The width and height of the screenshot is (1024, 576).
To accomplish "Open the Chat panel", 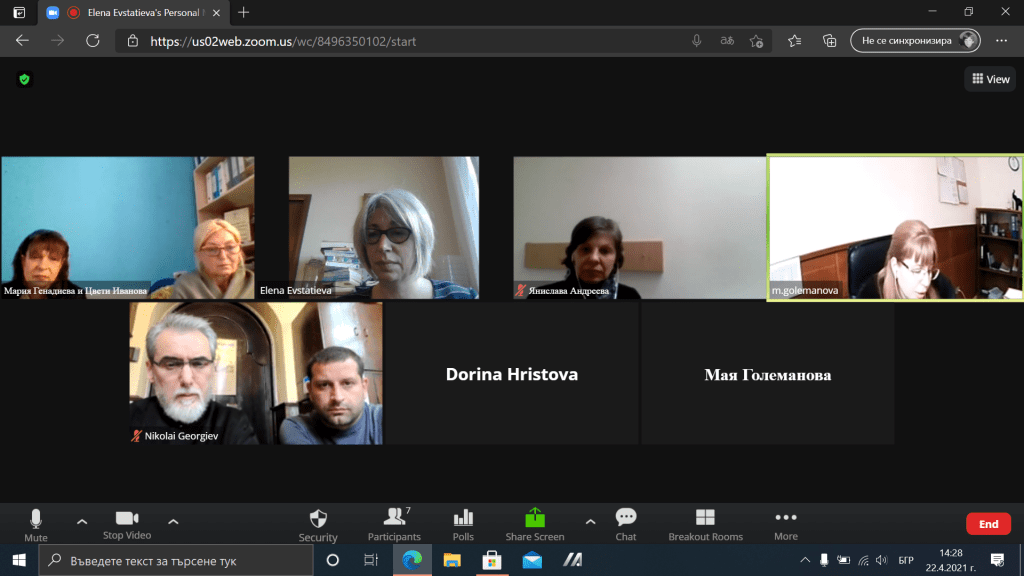I will click(x=626, y=523).
